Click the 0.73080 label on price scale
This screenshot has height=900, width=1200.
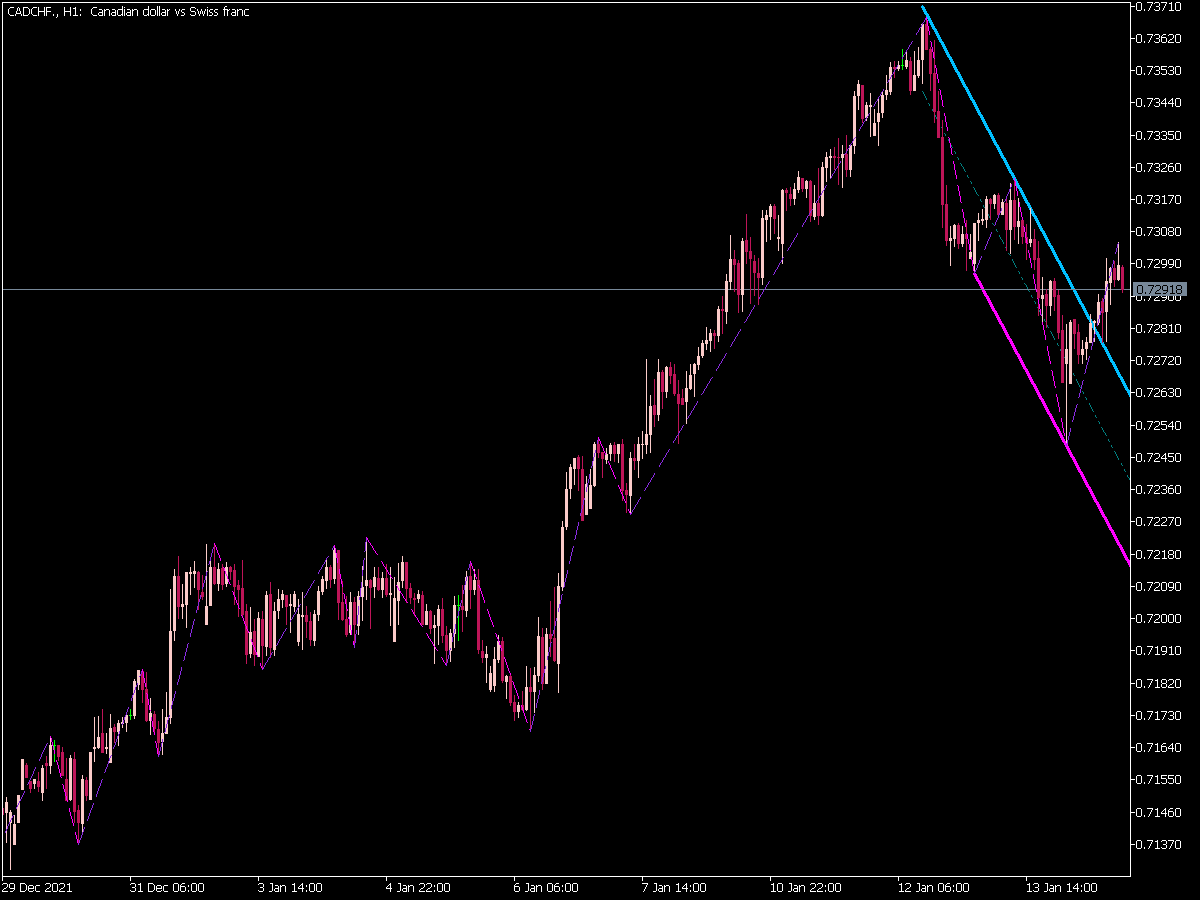tap(1160, 232)
